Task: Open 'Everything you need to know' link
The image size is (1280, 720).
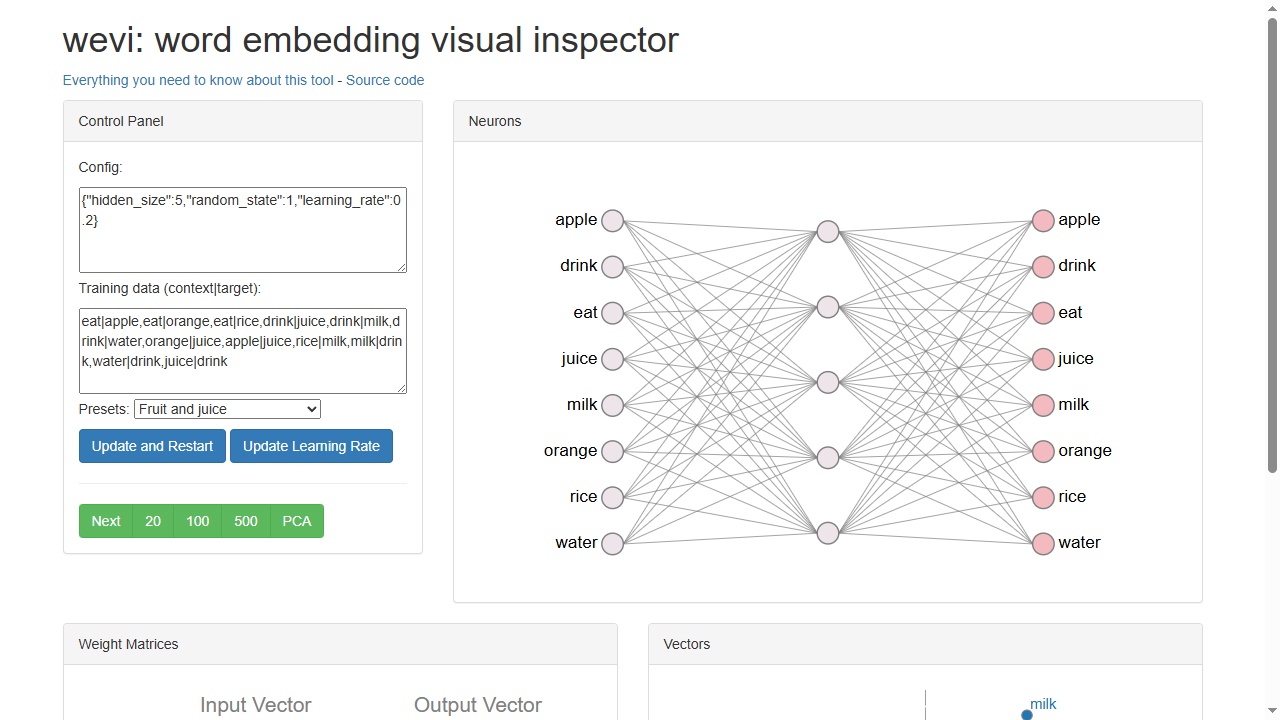Action: 198,80
